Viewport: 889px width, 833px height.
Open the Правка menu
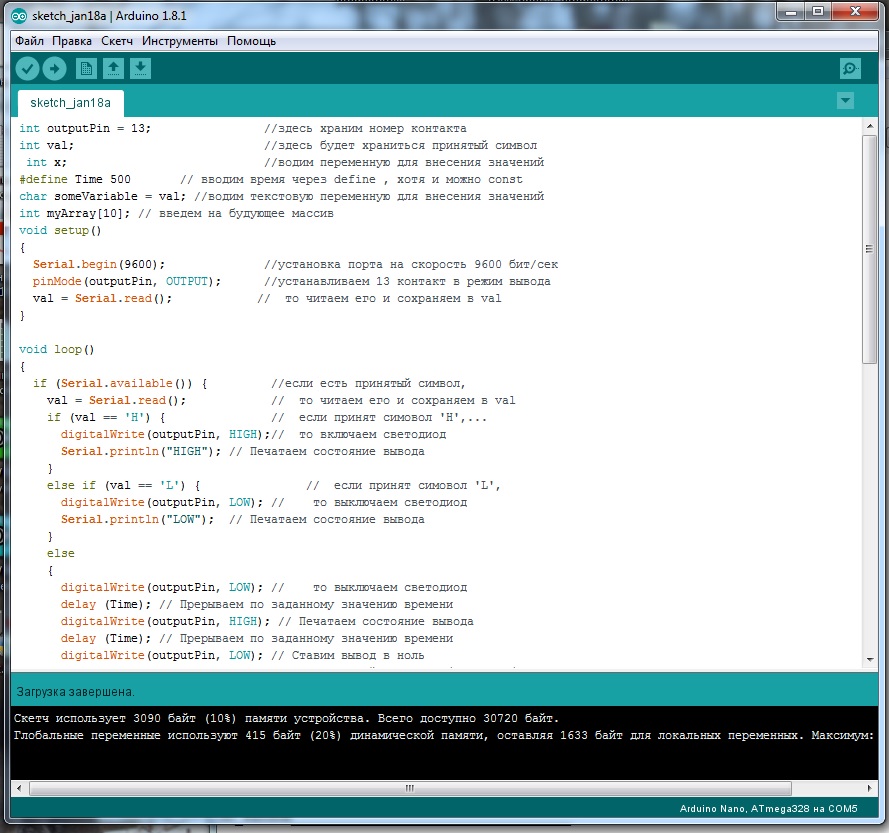coord(71,41)
